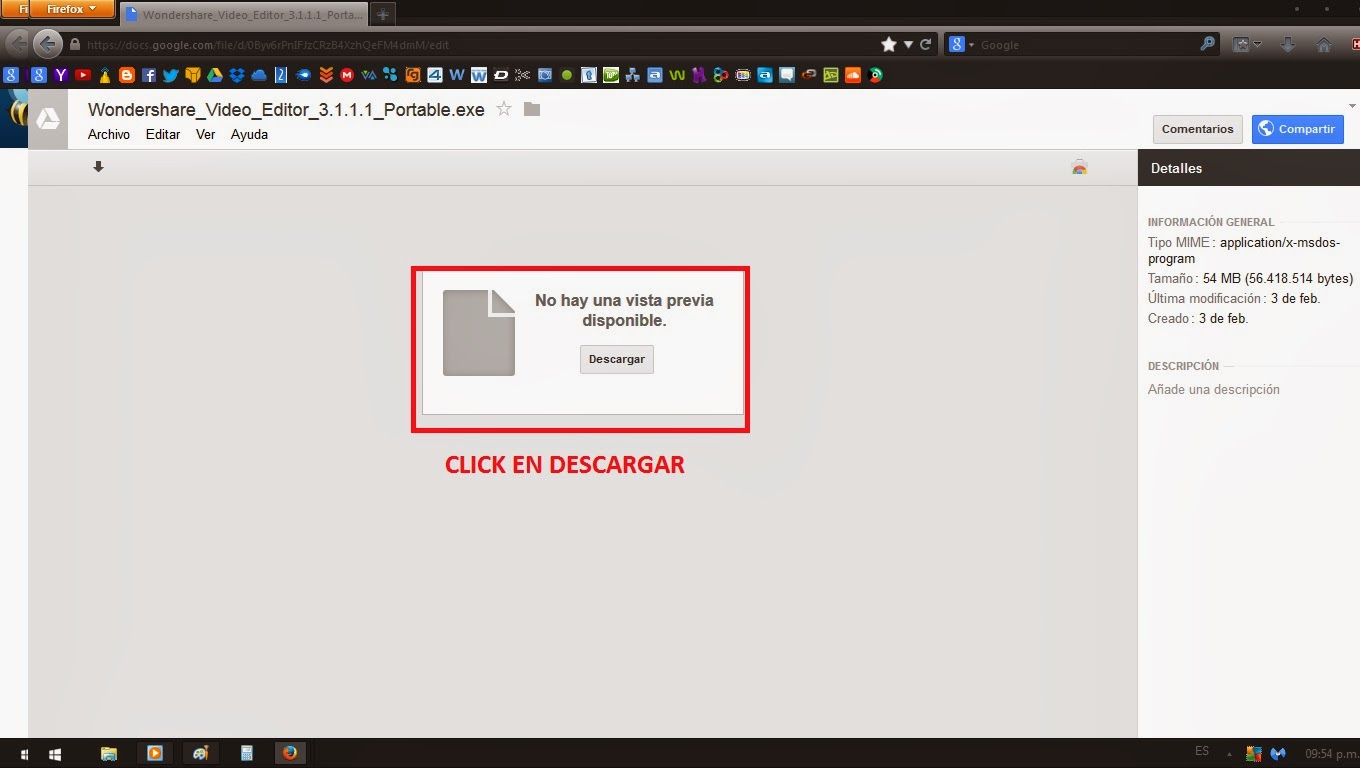Screen dimensions: 1360x768
Task: Open the Dropbox bookmark icon
Action: click(x=237, y=75)
